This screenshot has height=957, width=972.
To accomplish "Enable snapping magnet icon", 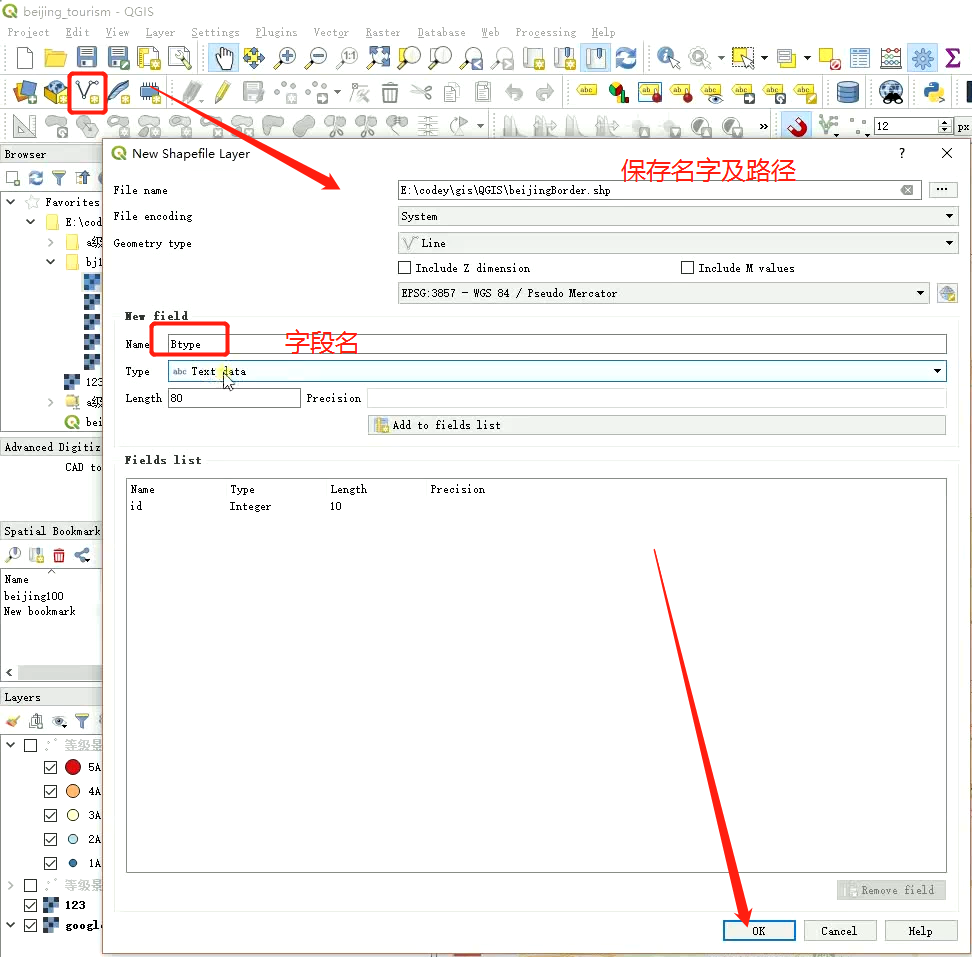I will click(x=797, y=126).
